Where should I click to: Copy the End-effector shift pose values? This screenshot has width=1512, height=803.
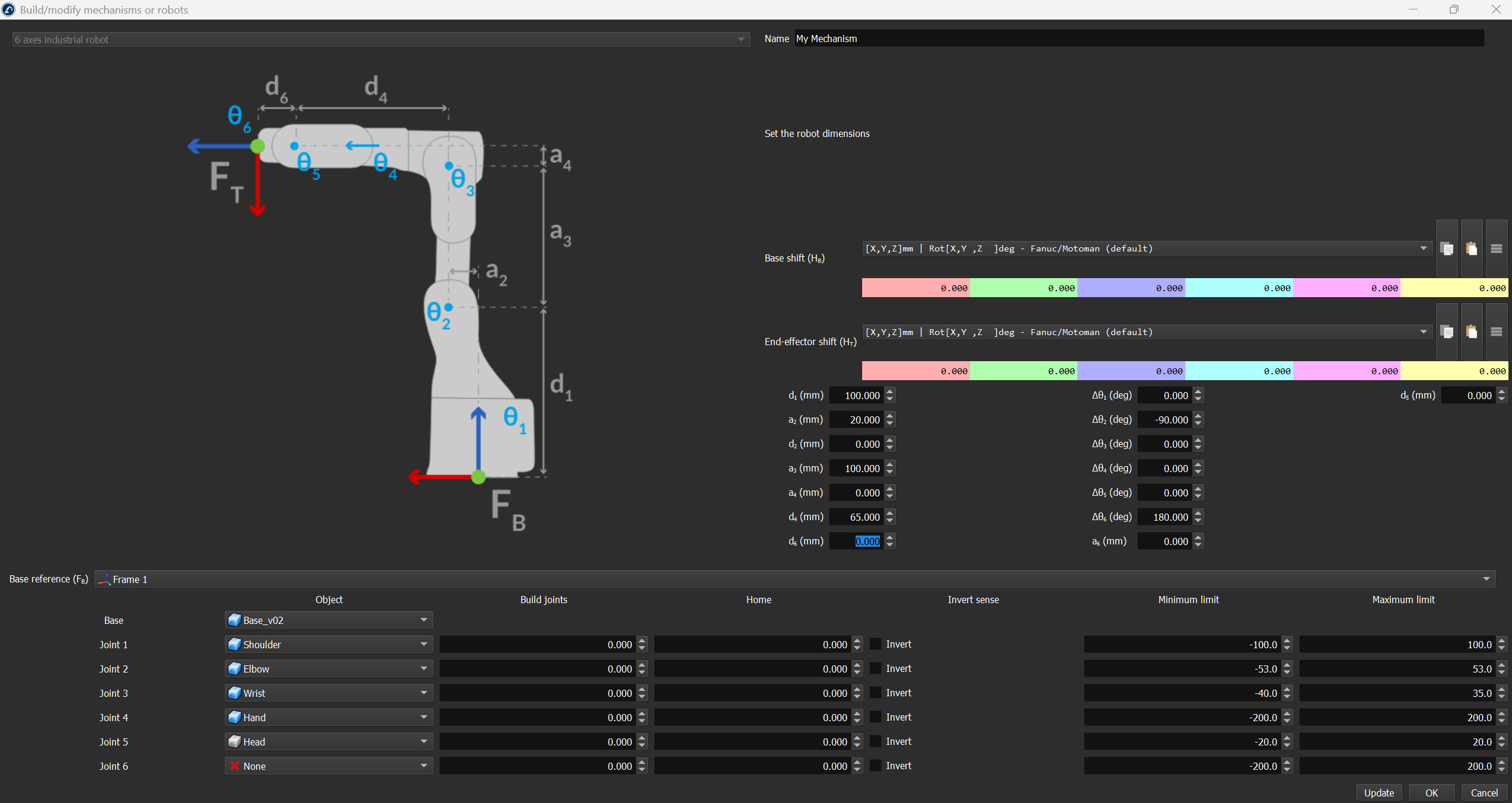1447,332
